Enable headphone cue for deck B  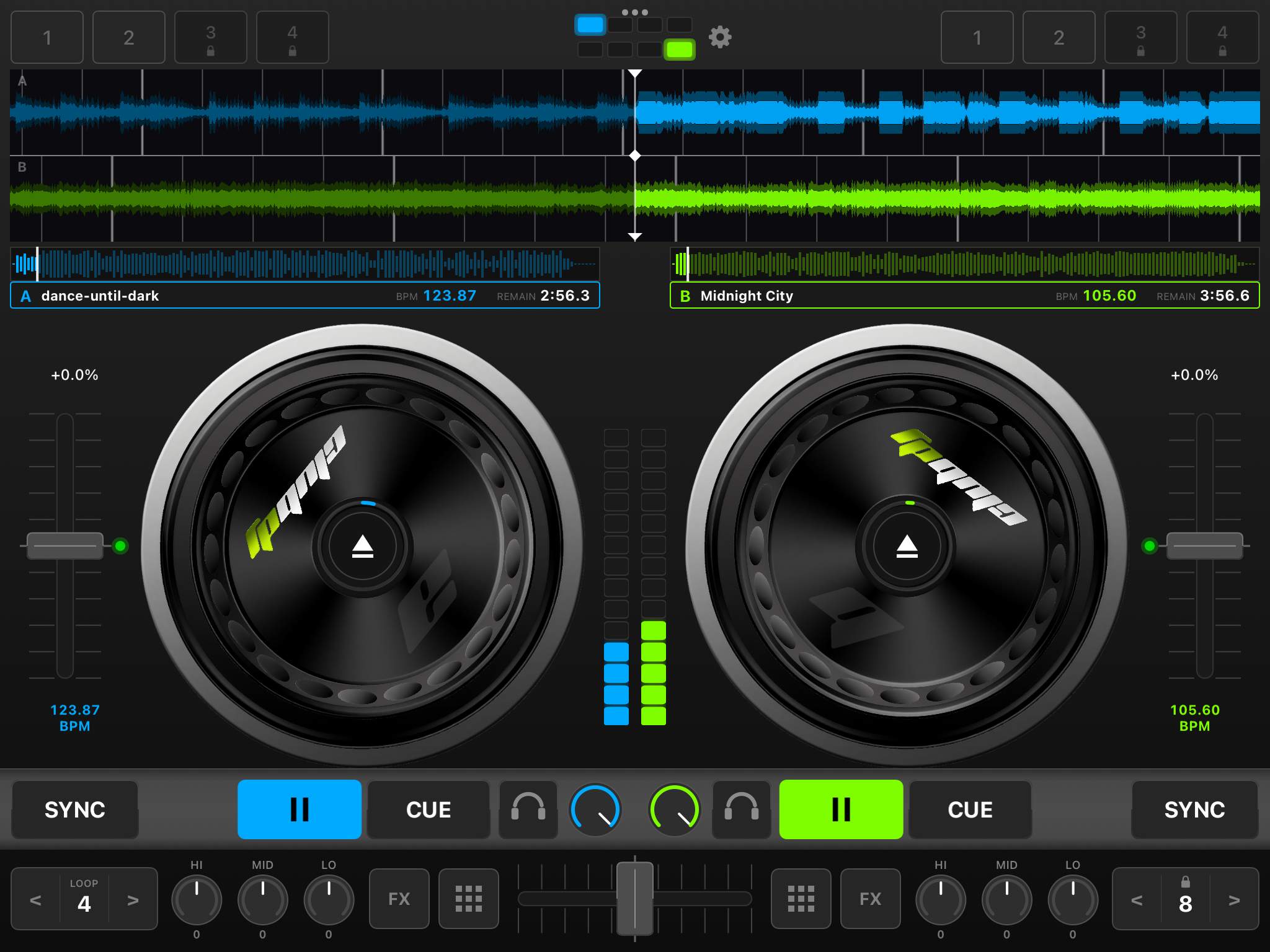pos(742,809)
